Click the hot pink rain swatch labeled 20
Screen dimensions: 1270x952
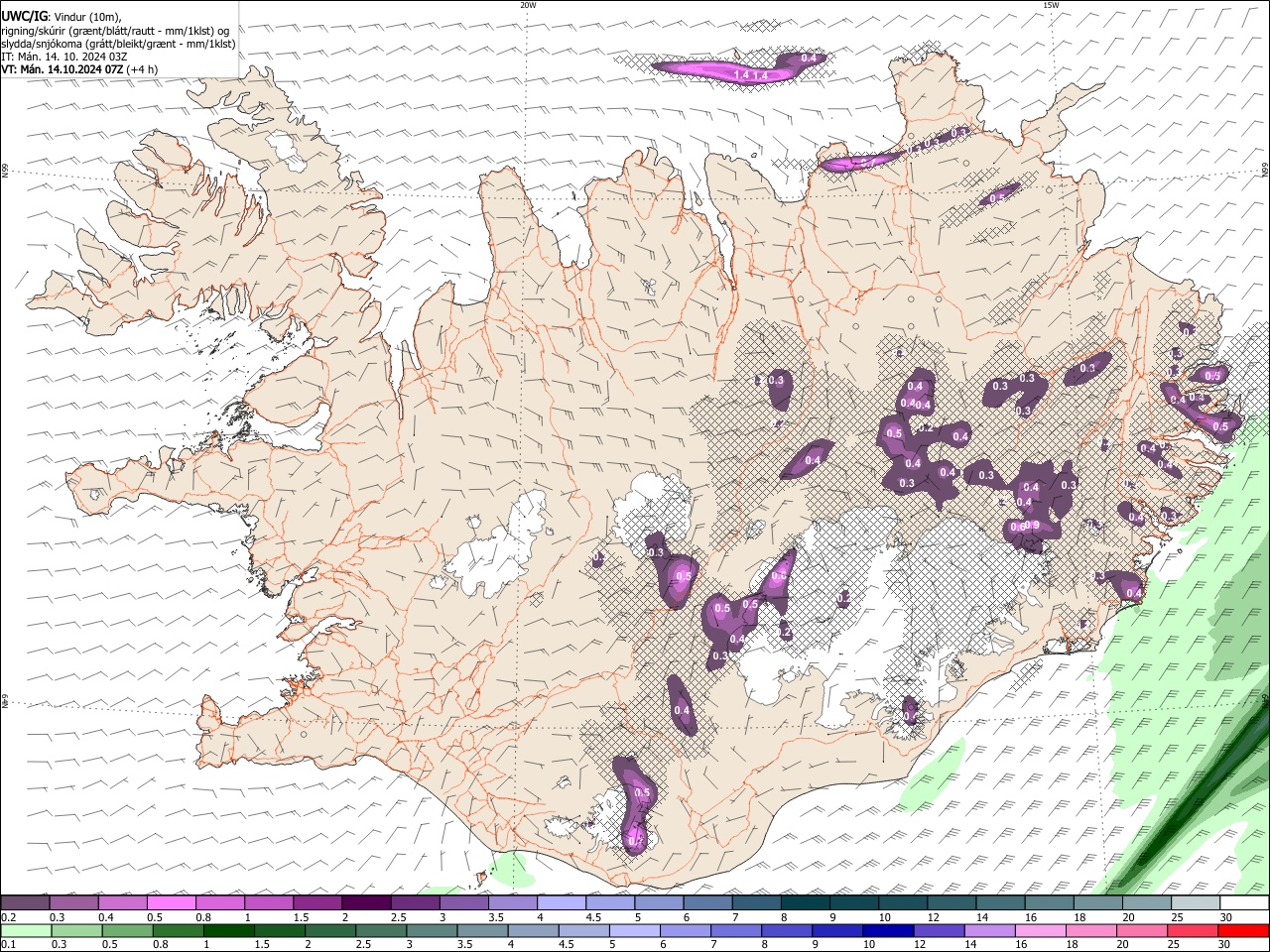click(1142, 930)
